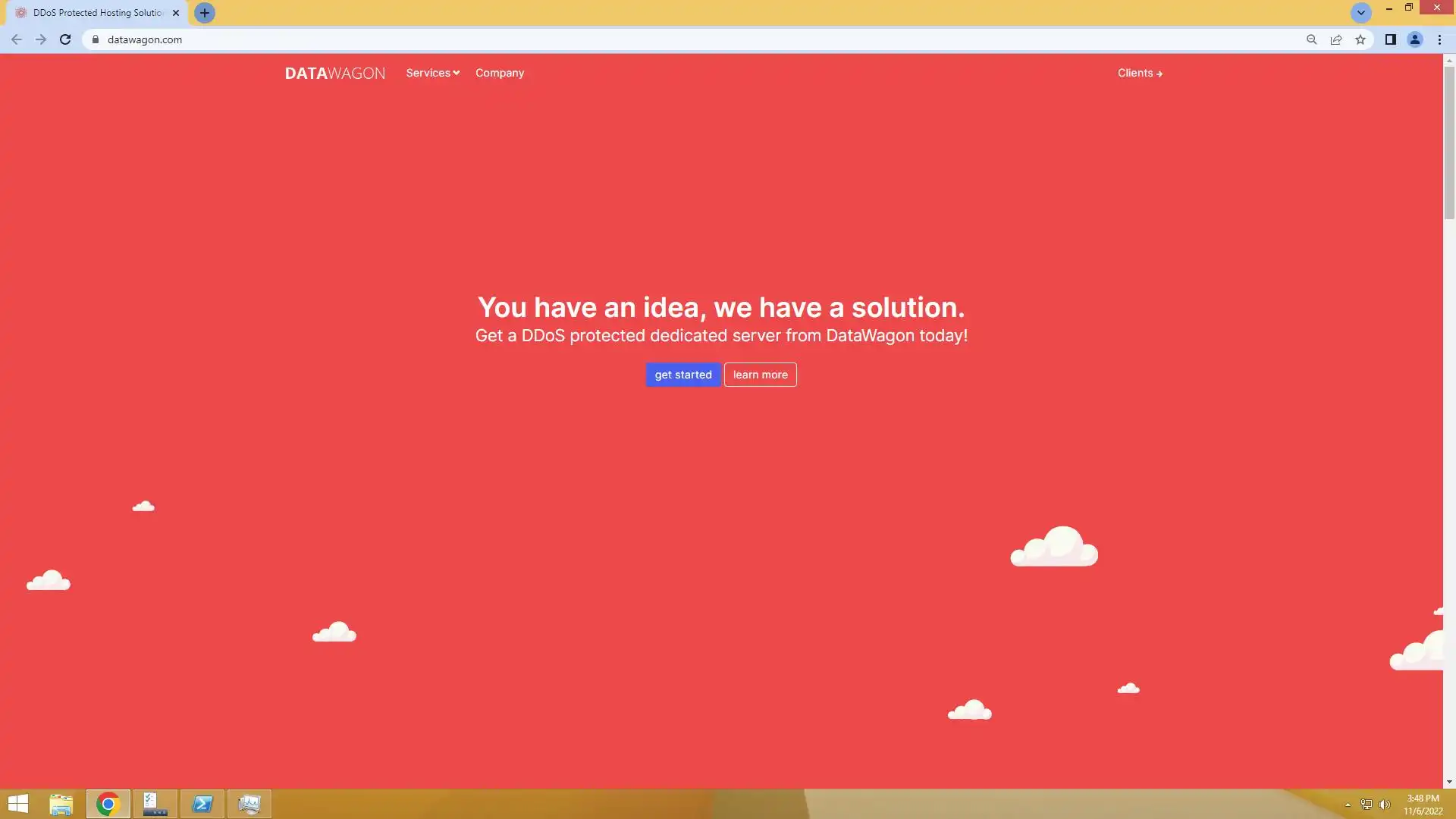
Task: Open Chrome's three-dot menu
Action: pyautogui.click(x=1439, y=39)
